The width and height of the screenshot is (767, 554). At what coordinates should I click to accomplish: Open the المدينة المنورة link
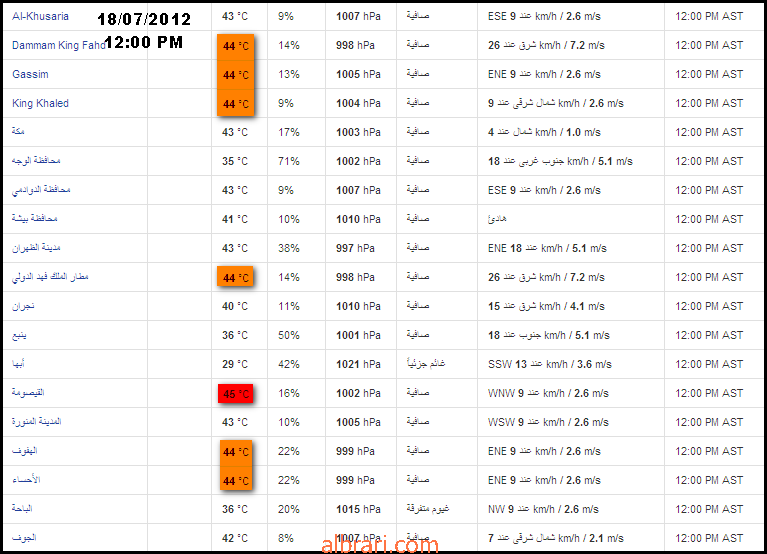tap(37, 421)
